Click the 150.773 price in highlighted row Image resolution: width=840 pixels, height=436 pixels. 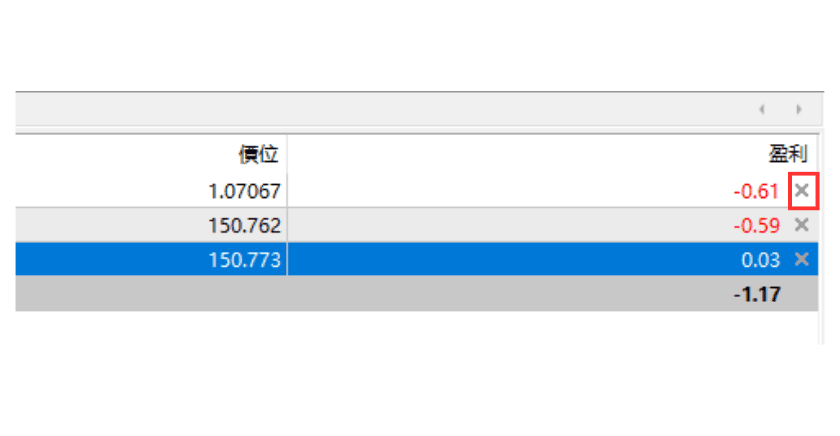click(x=244, y=260)
